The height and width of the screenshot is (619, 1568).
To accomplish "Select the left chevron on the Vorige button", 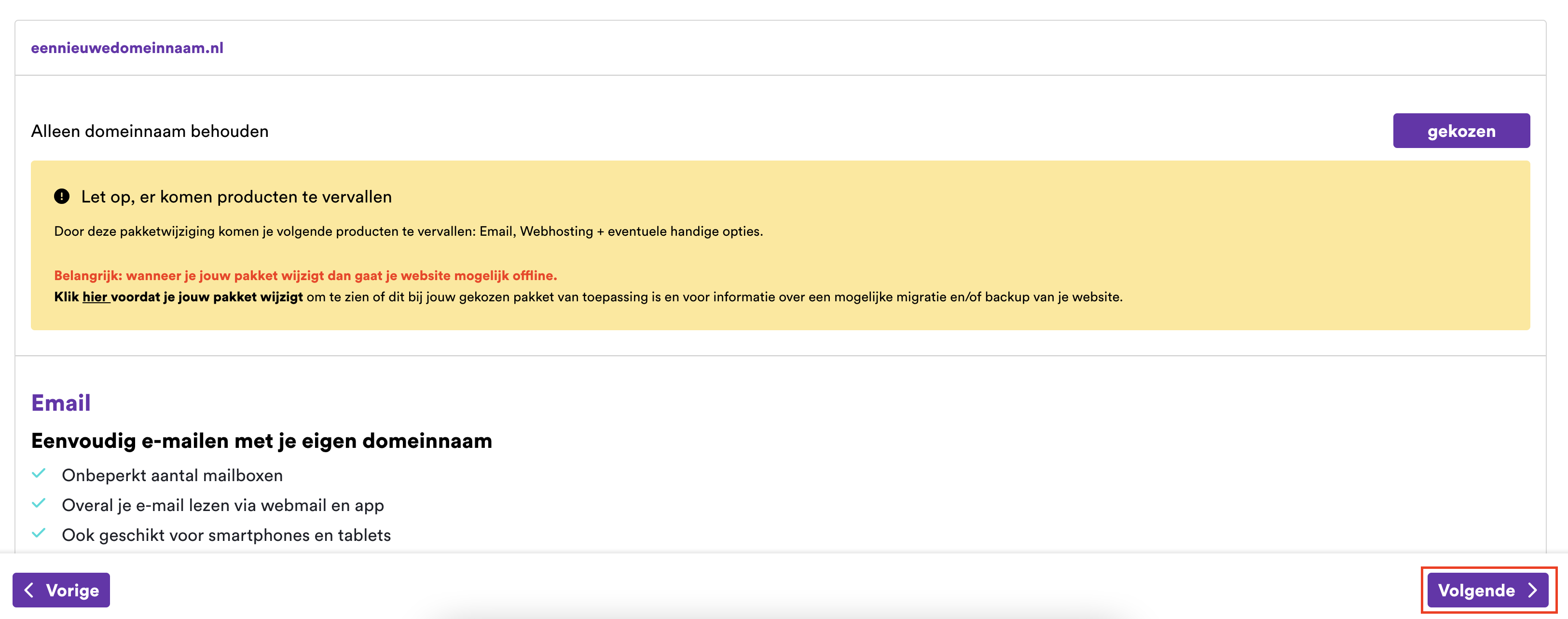I will pos(29,590).
